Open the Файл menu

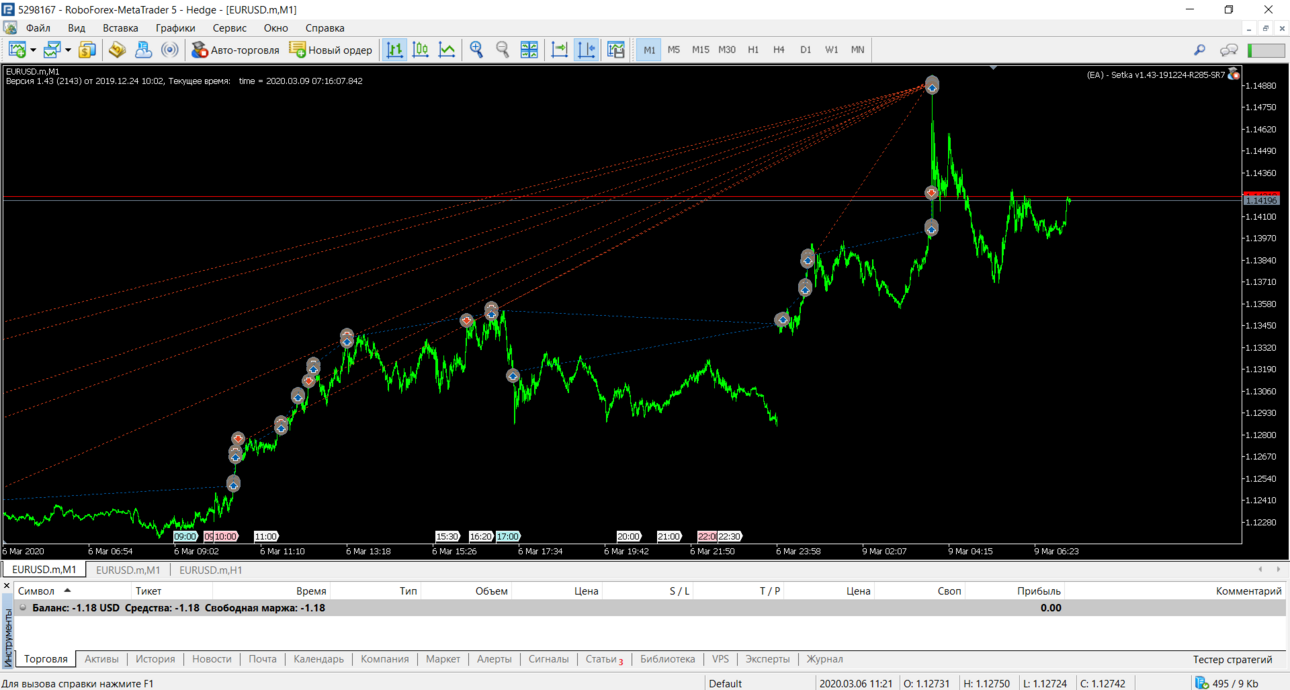(x=38, y=28)
